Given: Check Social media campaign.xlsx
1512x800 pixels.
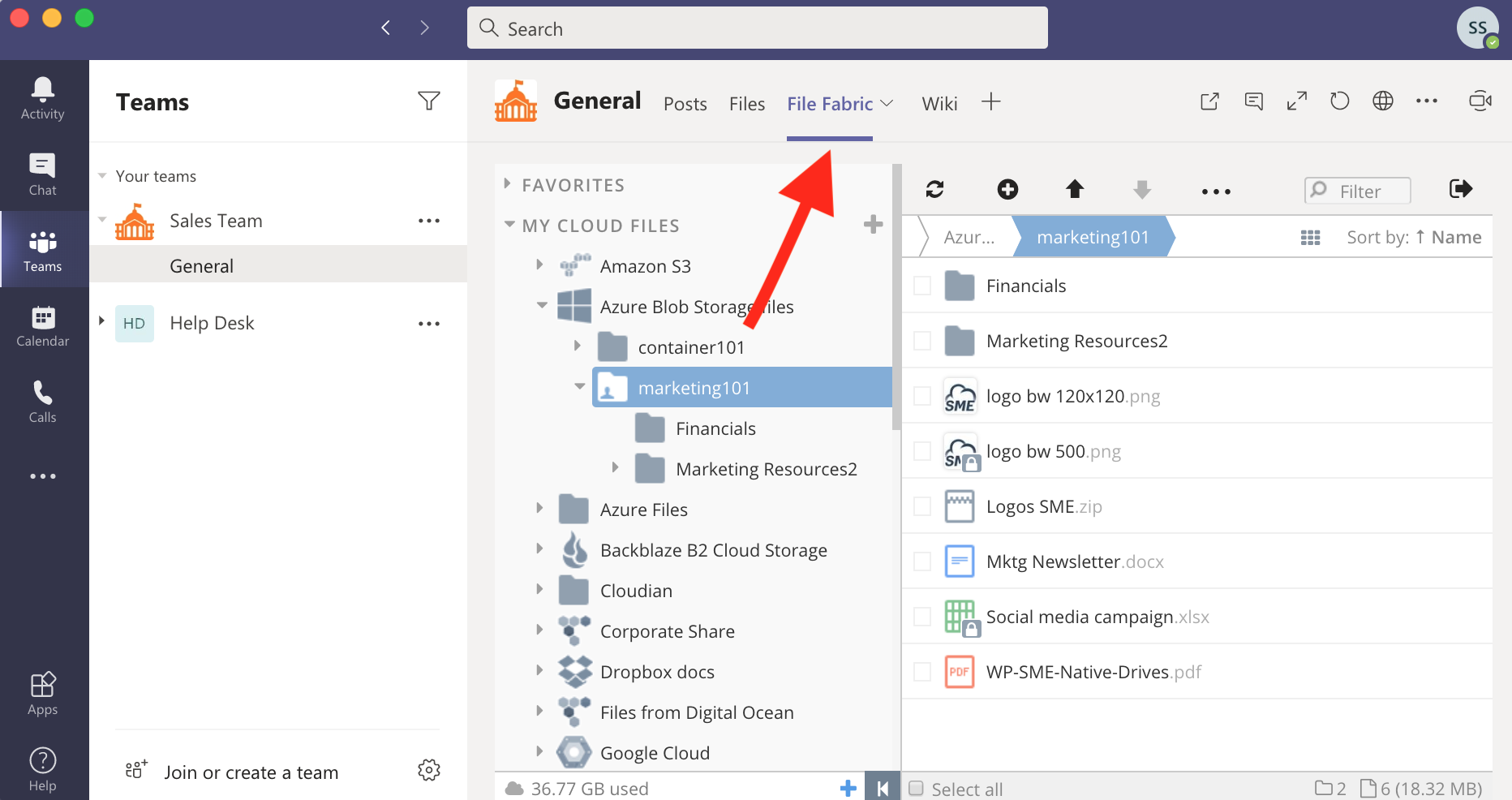Looking at the screenshot, I should tap(922, 617).
